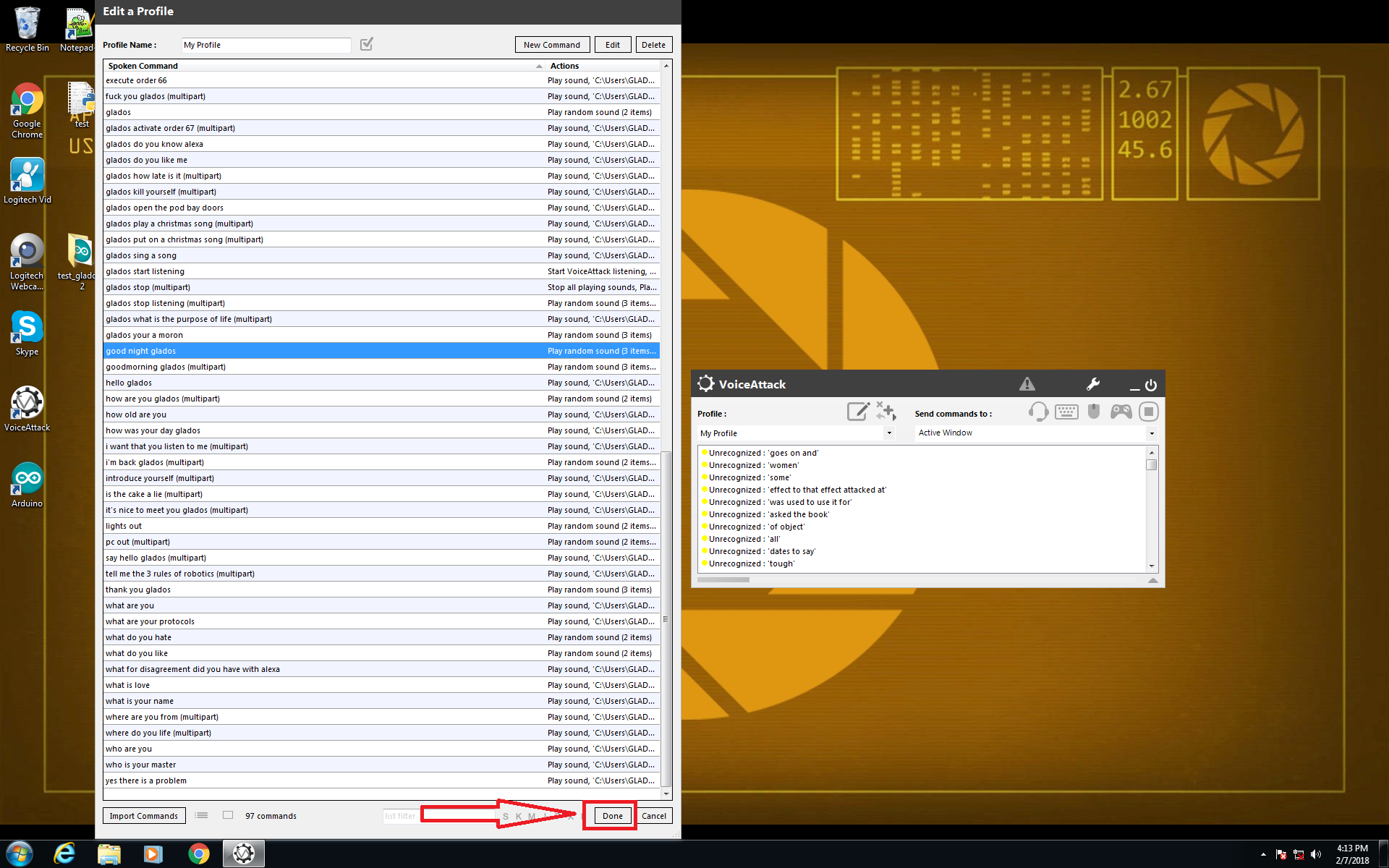Click the gamepad icon in VoiceAttack toolbar

[x=1122, y=412]
